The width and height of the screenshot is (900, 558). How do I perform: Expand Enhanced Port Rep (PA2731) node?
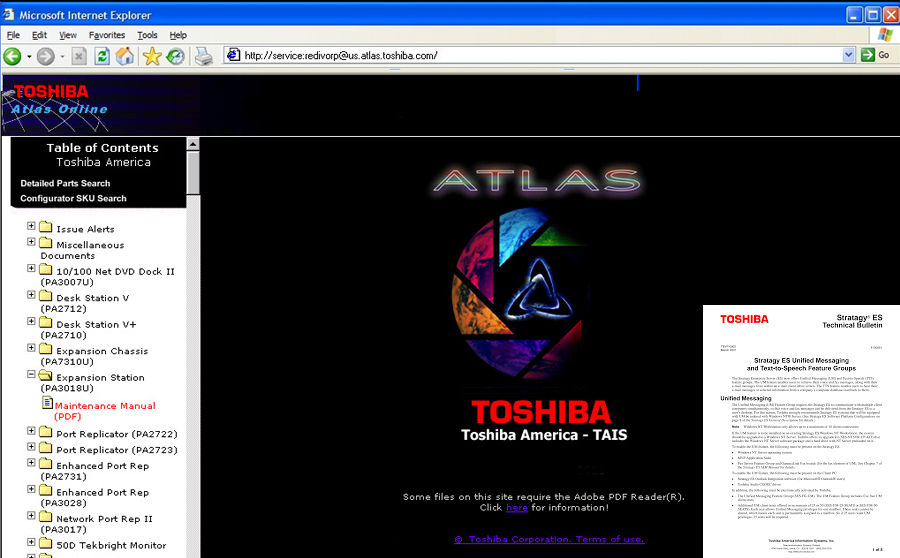(x=31, y=463)
